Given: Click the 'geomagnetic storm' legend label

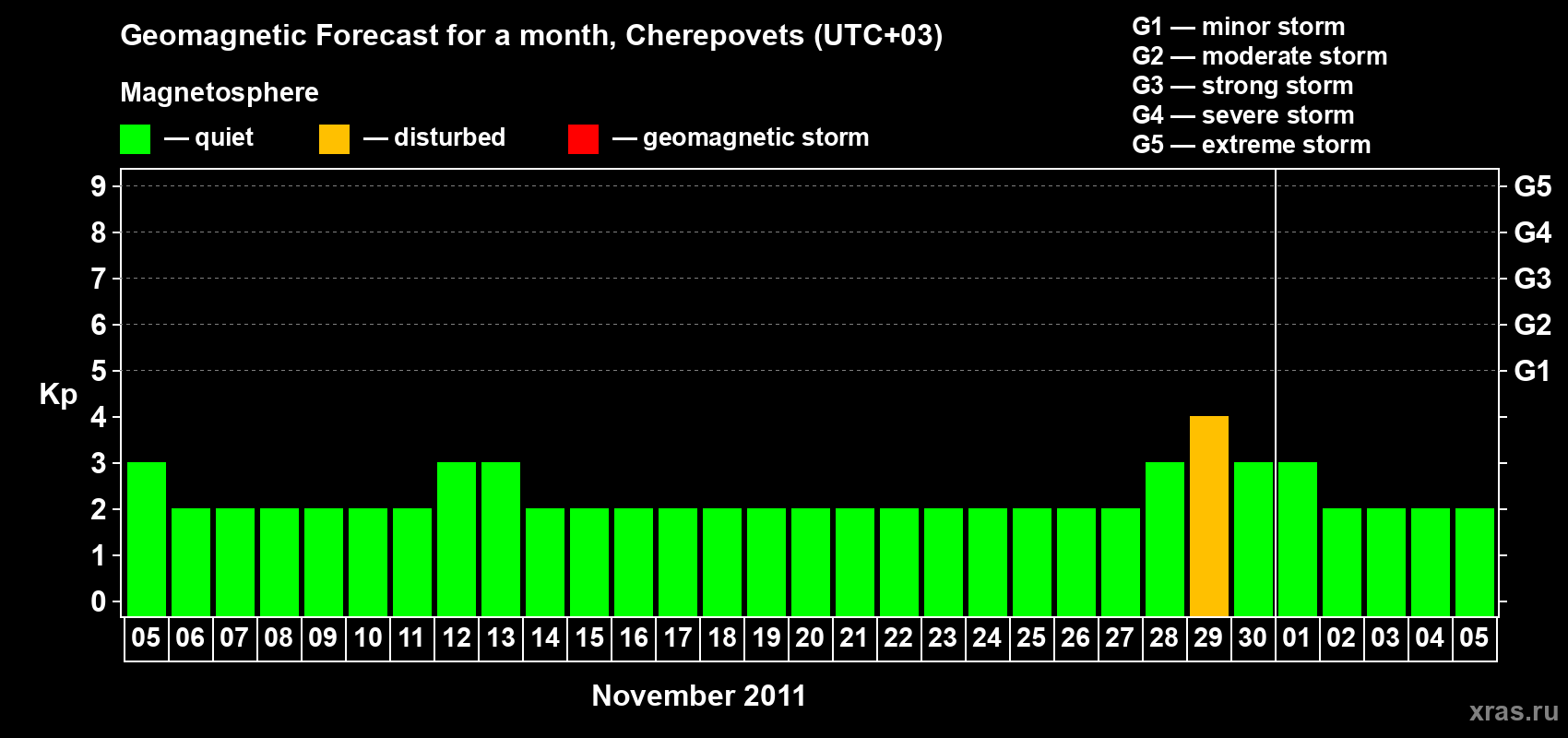Looking at the screenshot, I should click(x=755, y=137).
